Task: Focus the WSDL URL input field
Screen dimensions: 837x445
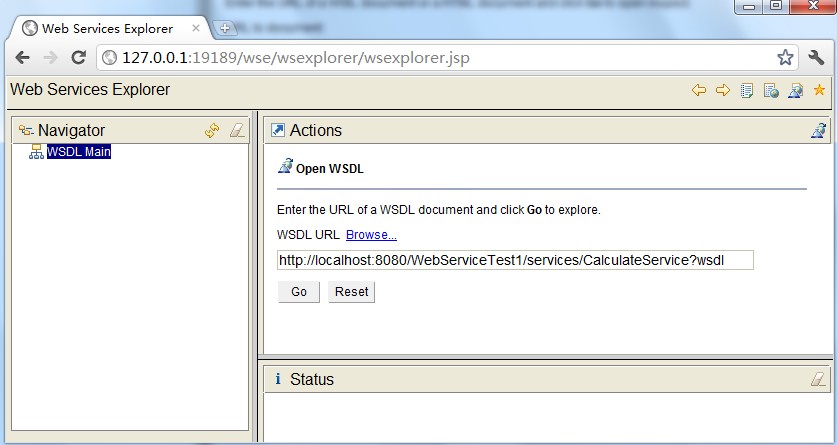Action: (515, 260)
